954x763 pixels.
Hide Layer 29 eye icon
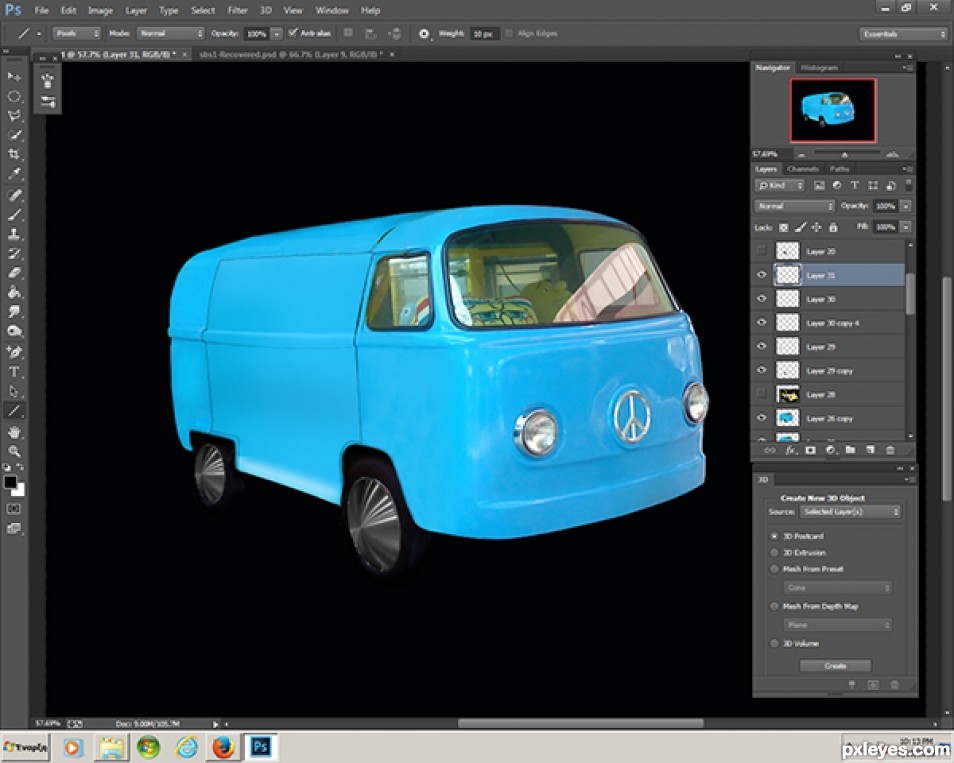(x=761, y=346)
